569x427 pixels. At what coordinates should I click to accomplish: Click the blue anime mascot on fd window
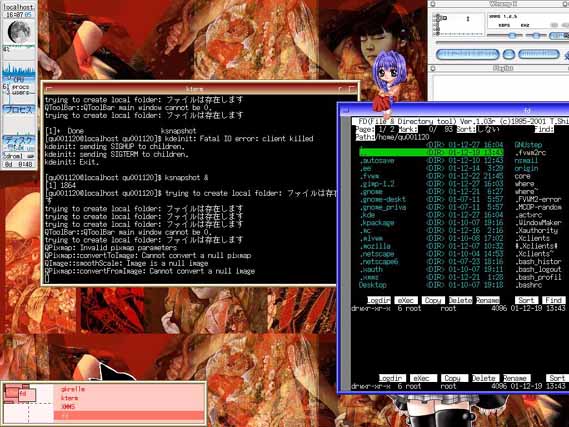coord(388,79)
